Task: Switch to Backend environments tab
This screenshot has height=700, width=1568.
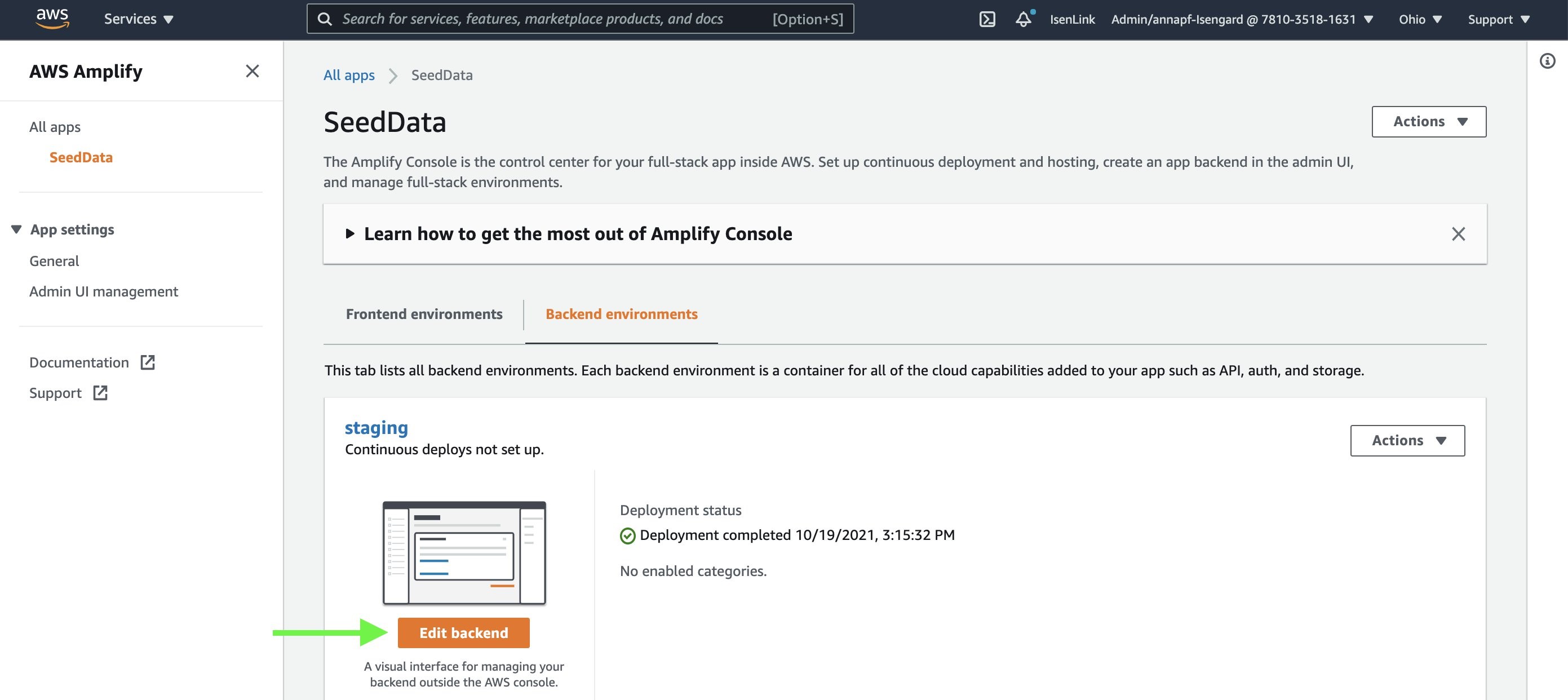Action: [622, 314]
